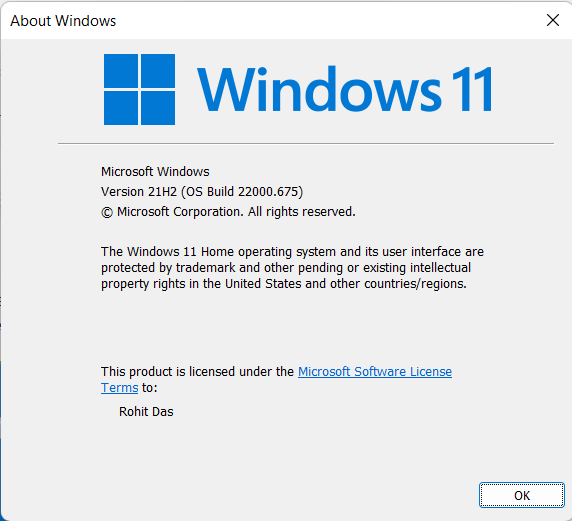572x521 pixels.
Task: Click the top-left pane of Windows logo
Action: (121, 71)
